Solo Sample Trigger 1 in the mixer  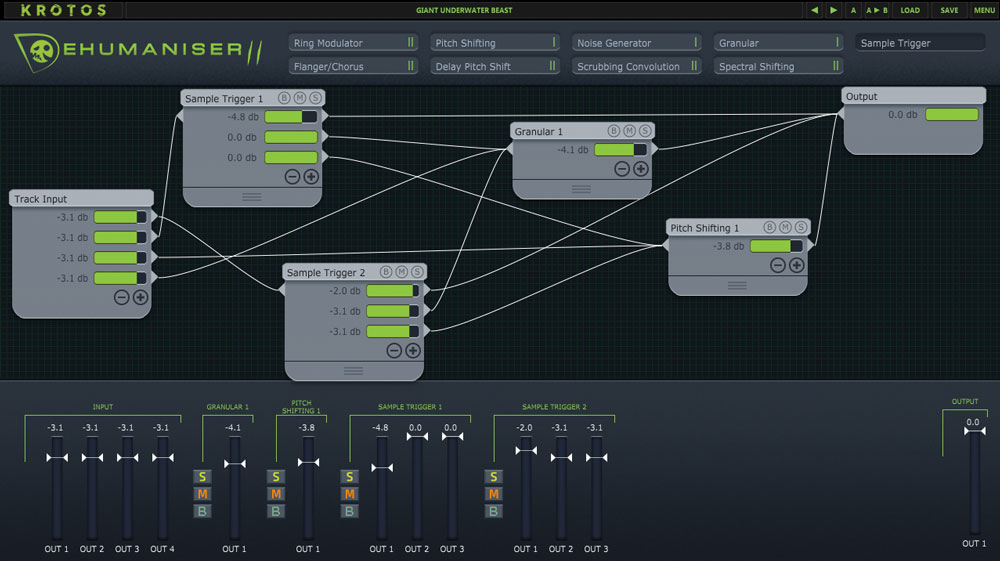tap(349, 477)
